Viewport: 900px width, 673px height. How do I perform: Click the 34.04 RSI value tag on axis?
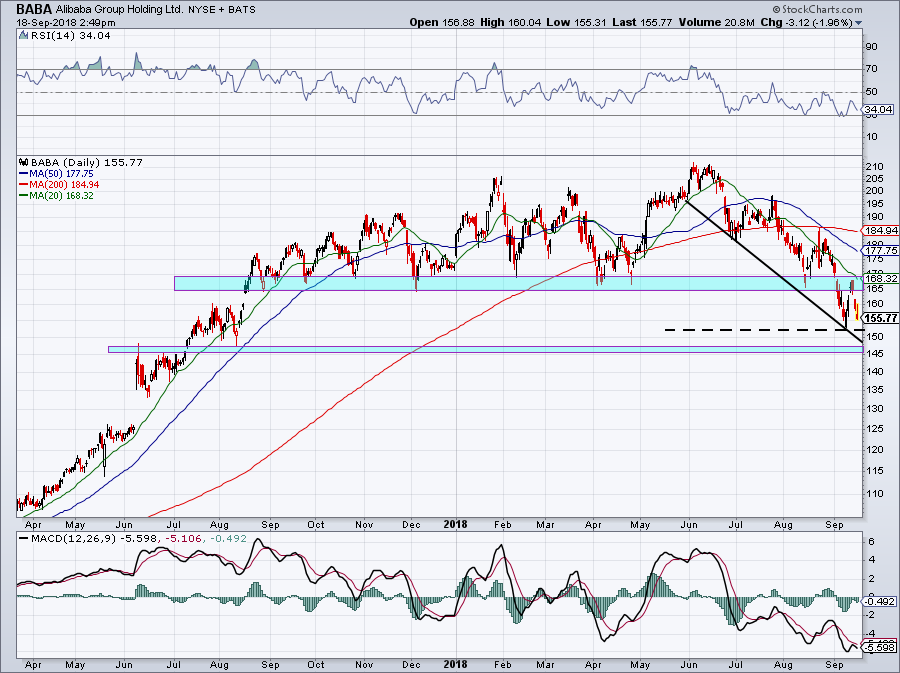[879, 109]
